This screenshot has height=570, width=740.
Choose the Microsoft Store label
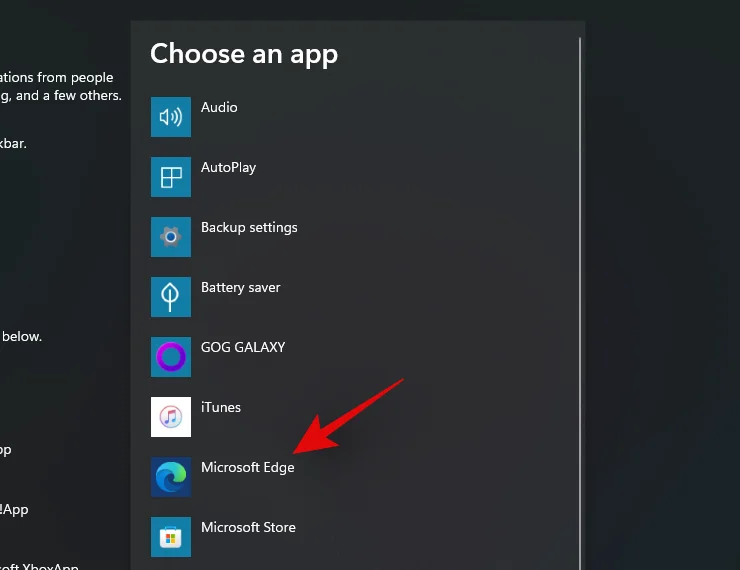click(248, 527)
